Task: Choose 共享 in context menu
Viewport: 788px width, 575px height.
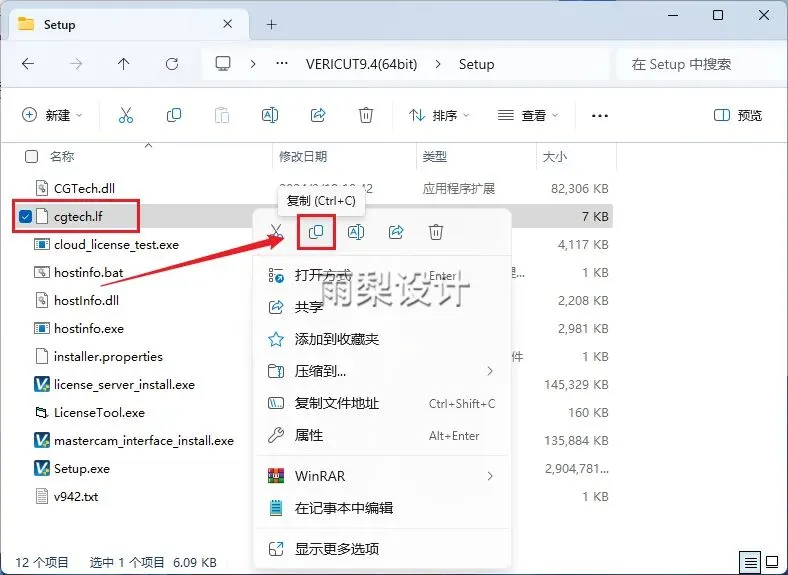Action: coord(382,307)
